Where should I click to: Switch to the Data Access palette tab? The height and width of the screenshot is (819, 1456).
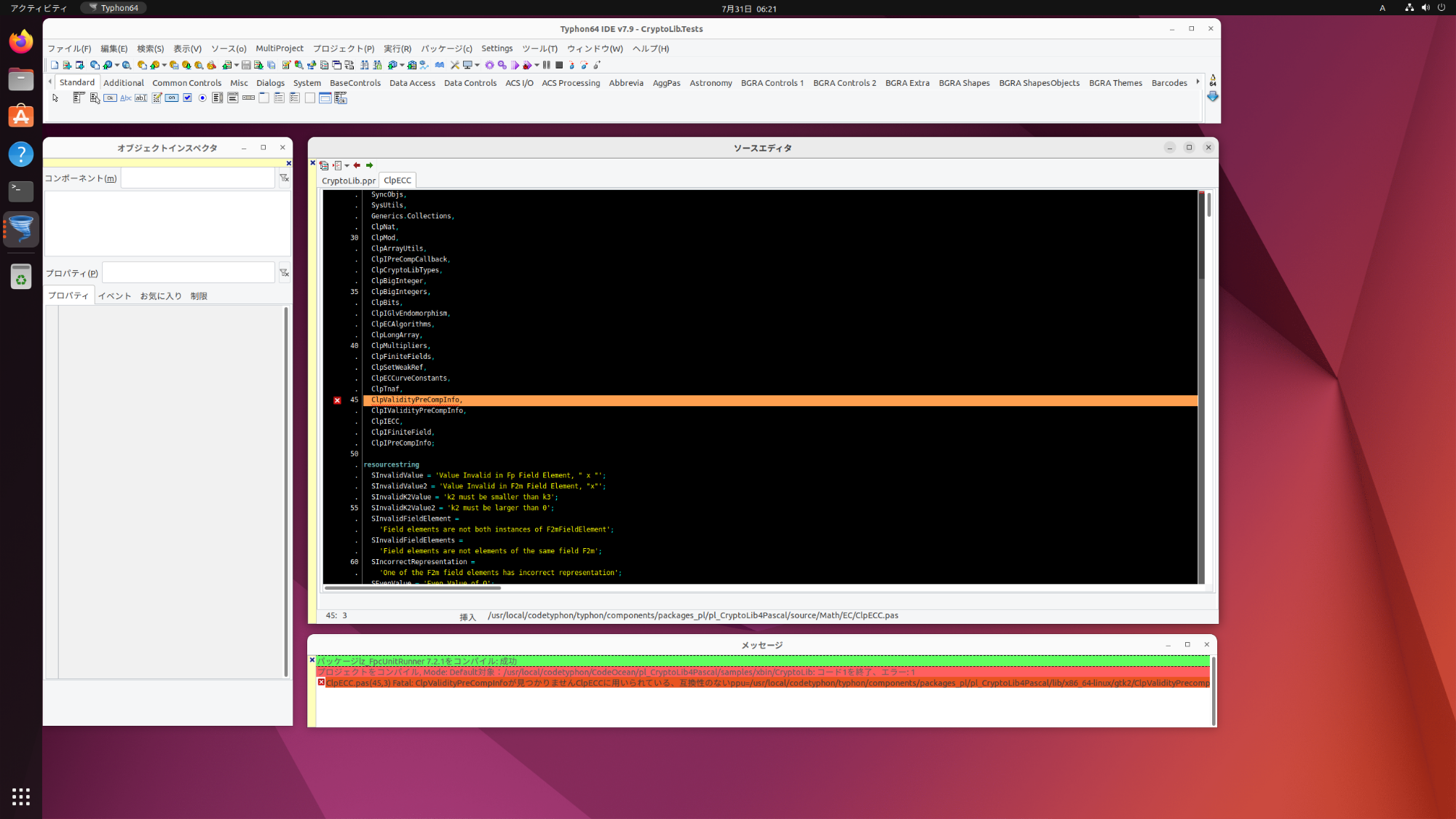pyautogui.click(x=412, y=83)
